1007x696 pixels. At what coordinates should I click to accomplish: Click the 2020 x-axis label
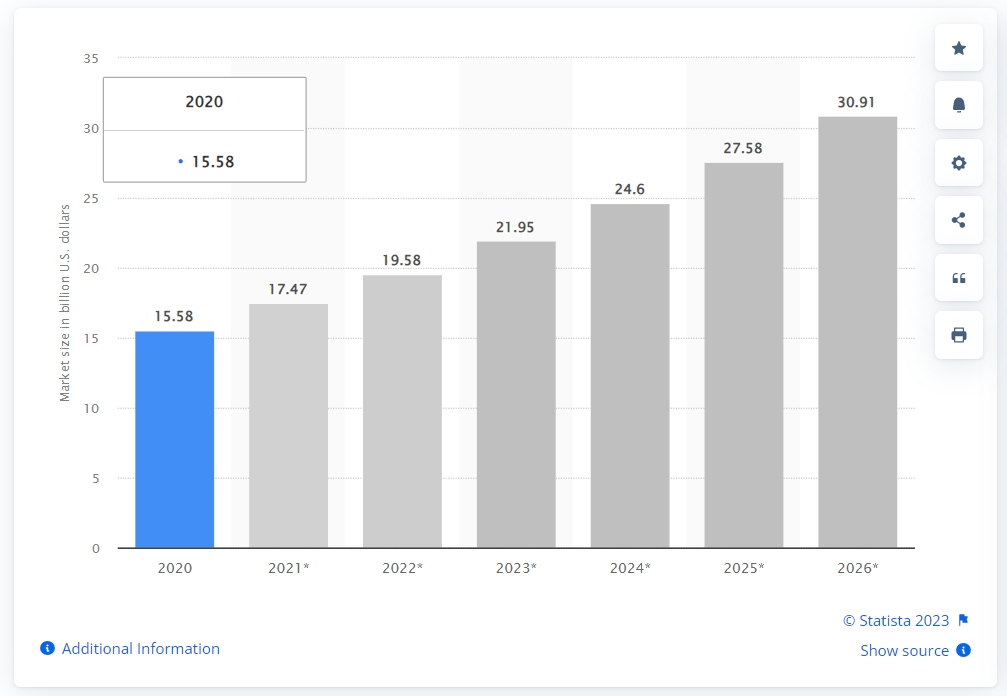pyautogui.click(x=175, y=568)
